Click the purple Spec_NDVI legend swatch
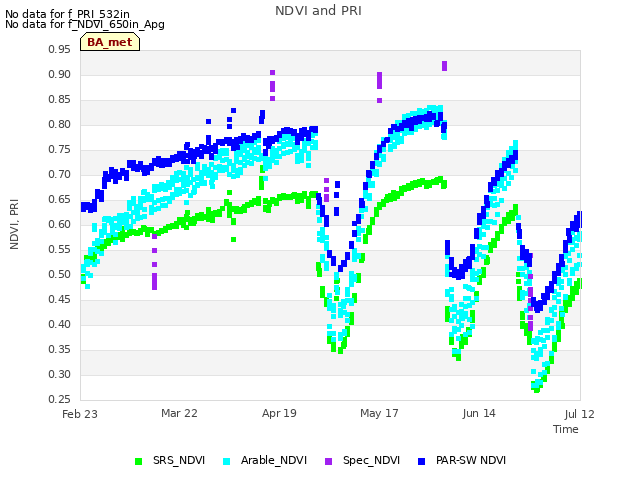 click(329, 461)
